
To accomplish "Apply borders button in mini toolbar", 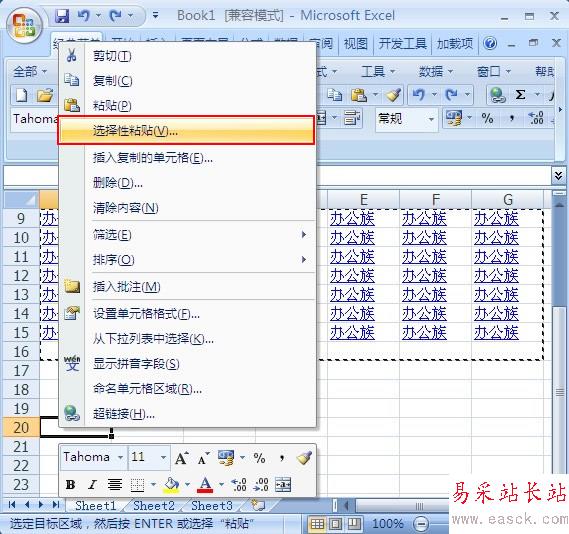I will click(137, 485).
